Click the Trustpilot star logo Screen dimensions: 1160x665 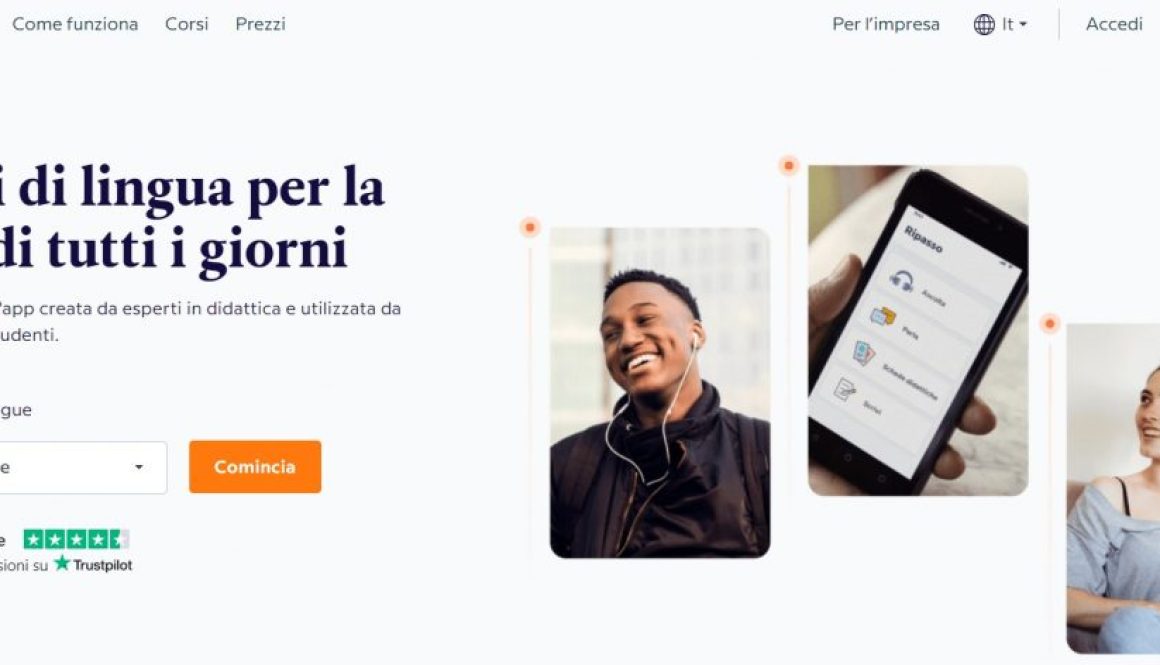(x=62, y=564)
